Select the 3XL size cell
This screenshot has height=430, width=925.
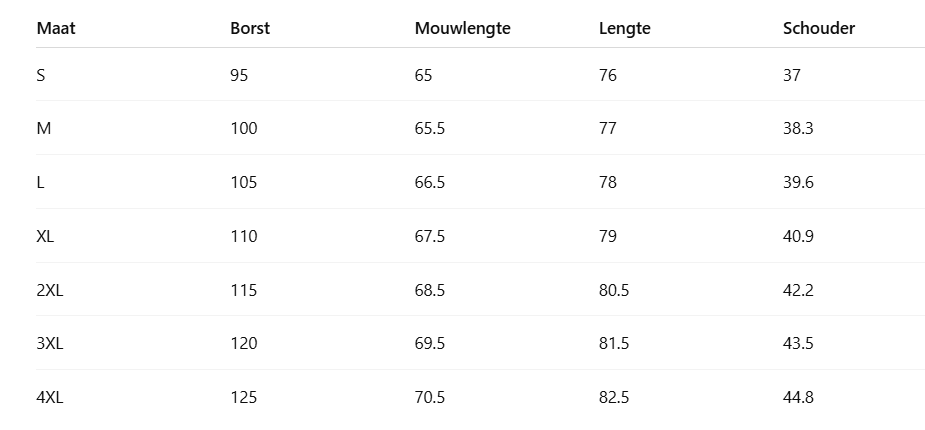[50, 343]
